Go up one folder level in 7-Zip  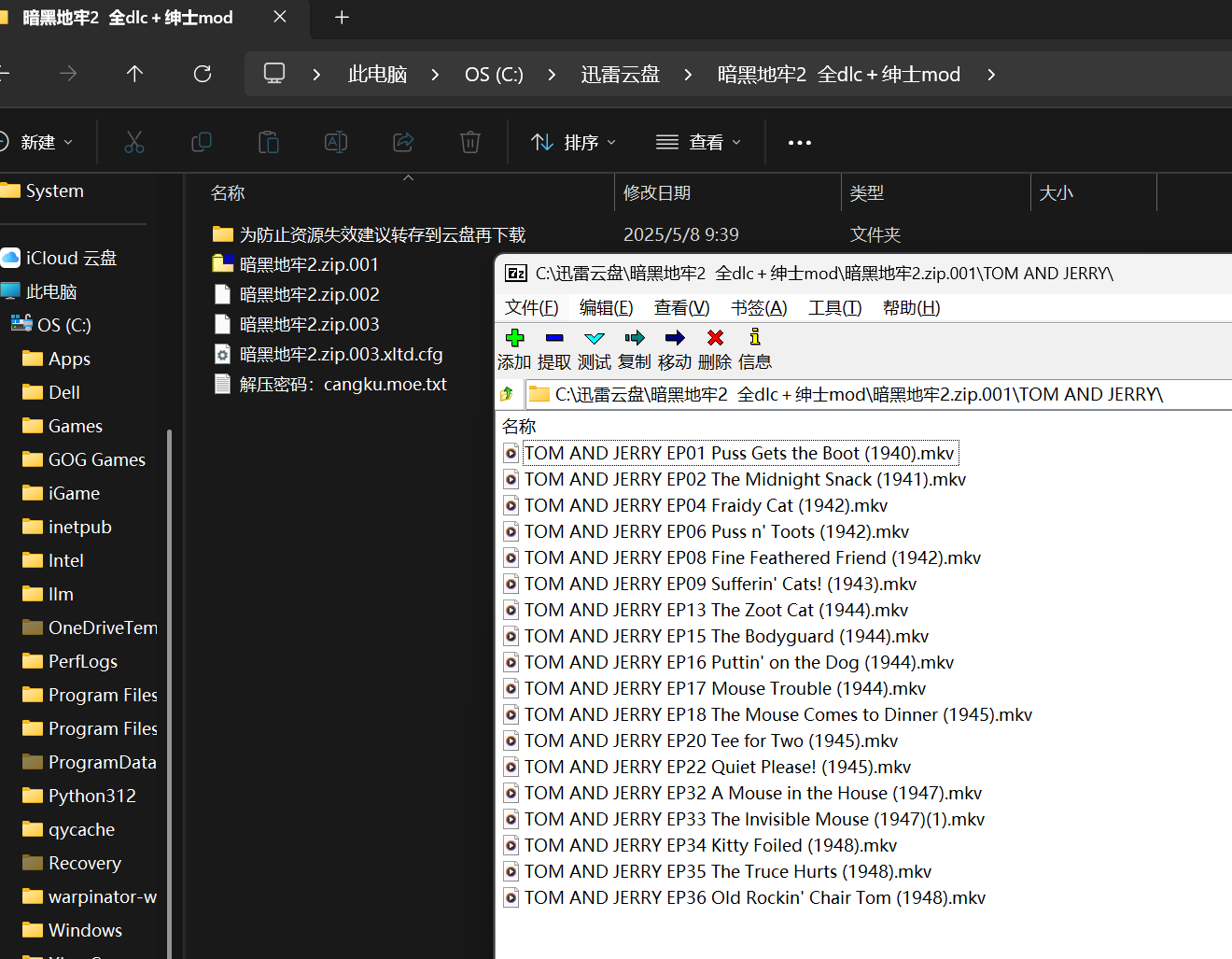(x=507, y=394)
